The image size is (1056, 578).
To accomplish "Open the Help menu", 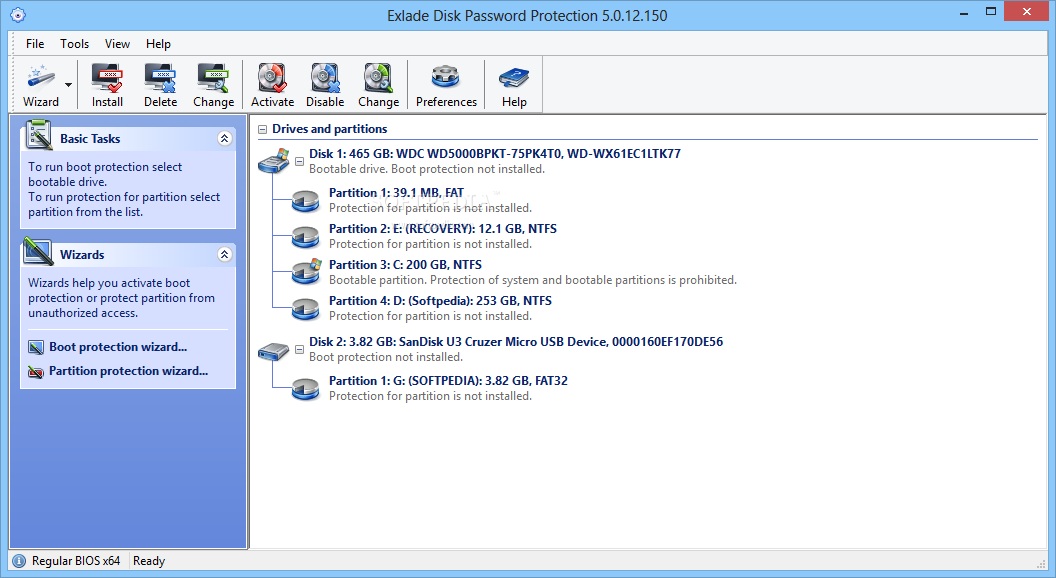I will pyautogui.click(x=158, y=44).
